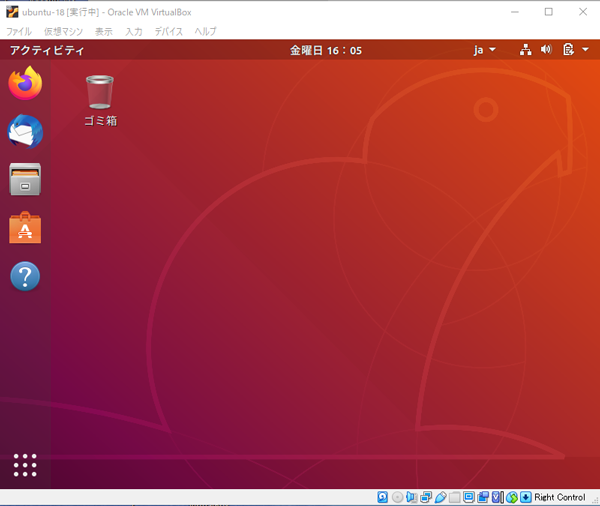The image size is (600, 506).
Task: Click VirtualBox hard disk activity indicator
Action: tap(383, 497)
